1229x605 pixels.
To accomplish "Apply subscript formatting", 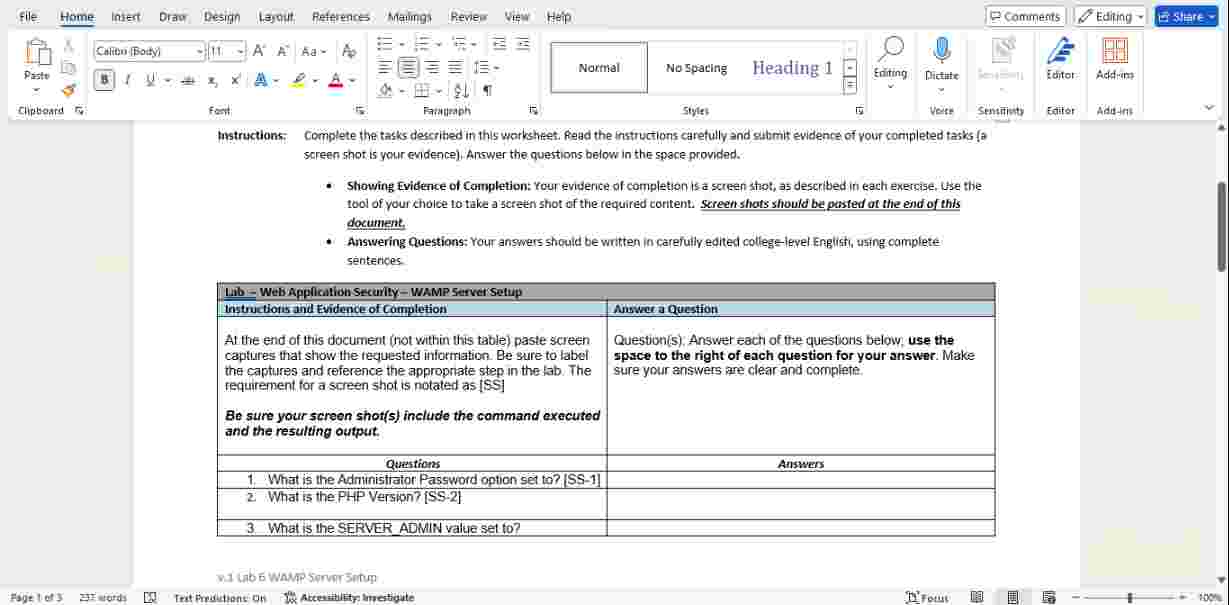I will point(212,81).
